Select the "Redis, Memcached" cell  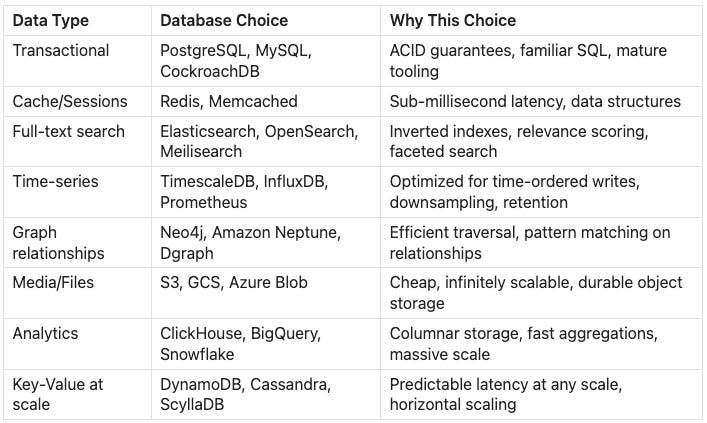[x=222, y=101]
